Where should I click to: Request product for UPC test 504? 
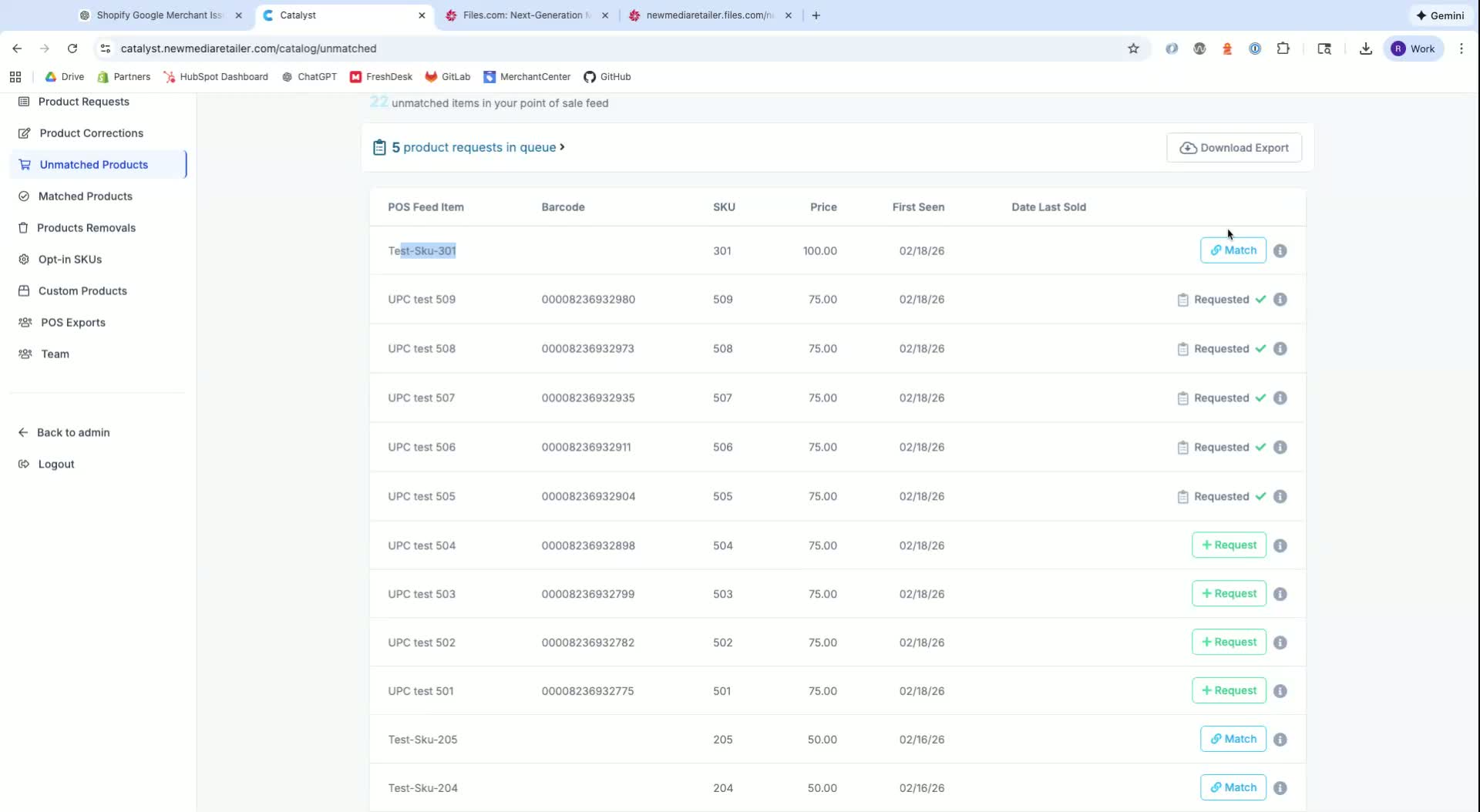click(1229, 545)
